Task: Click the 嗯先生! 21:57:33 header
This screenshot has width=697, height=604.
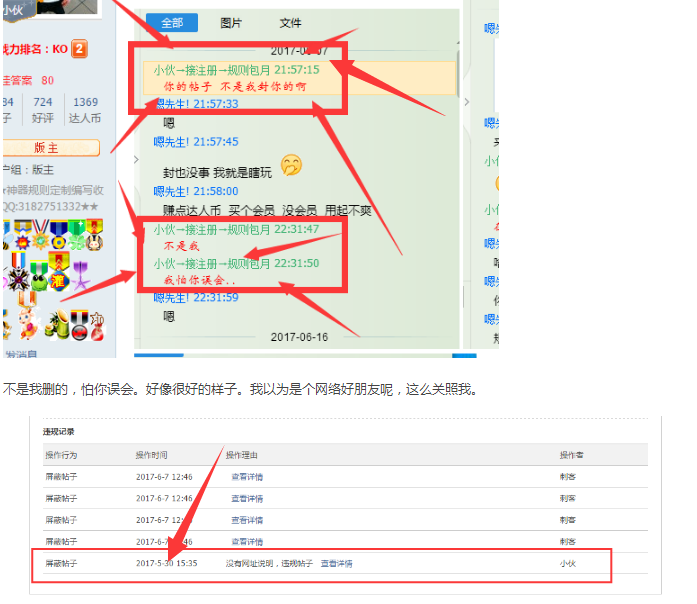Action: point(196,104)
